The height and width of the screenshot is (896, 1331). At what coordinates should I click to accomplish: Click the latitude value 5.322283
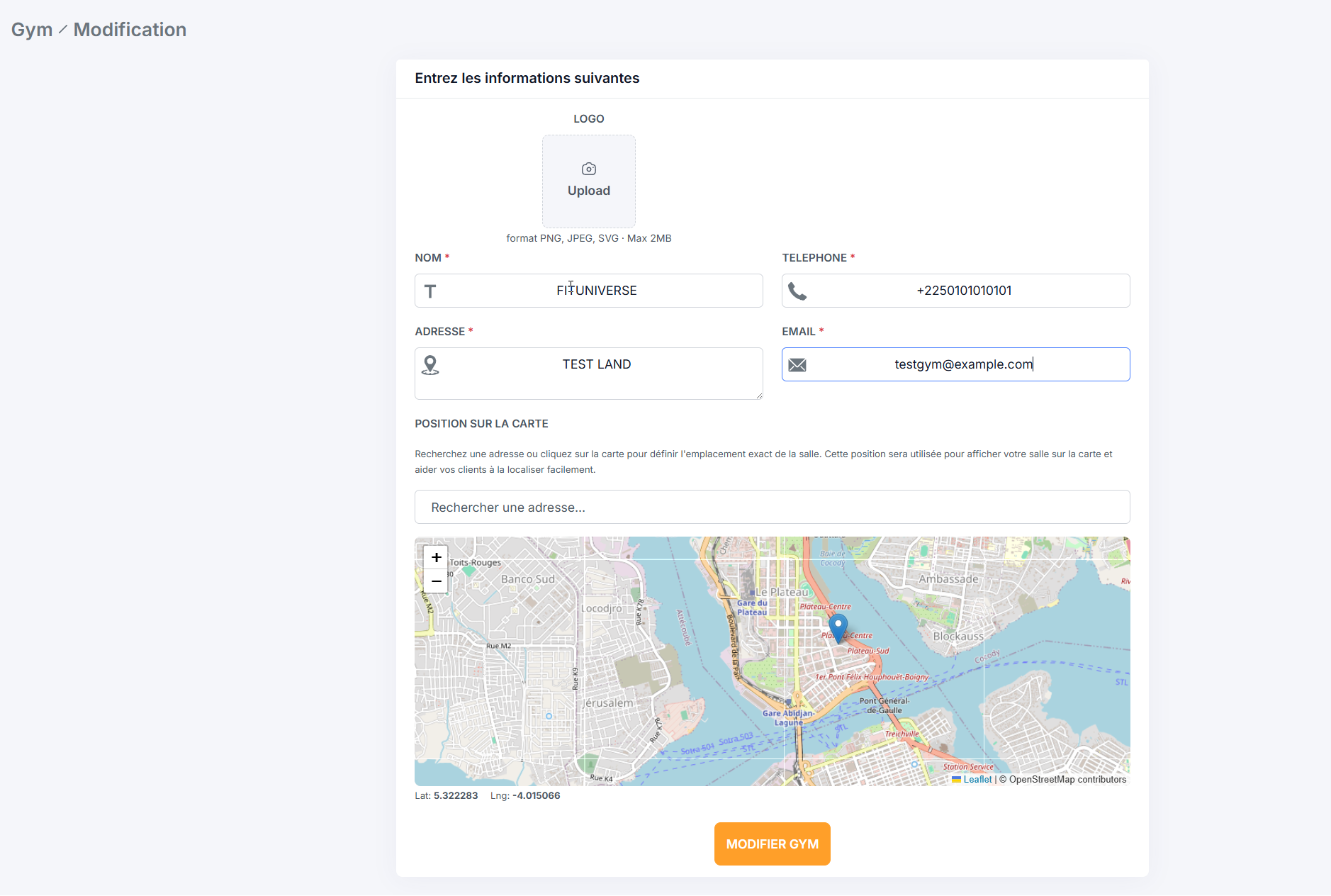[456, 796]
